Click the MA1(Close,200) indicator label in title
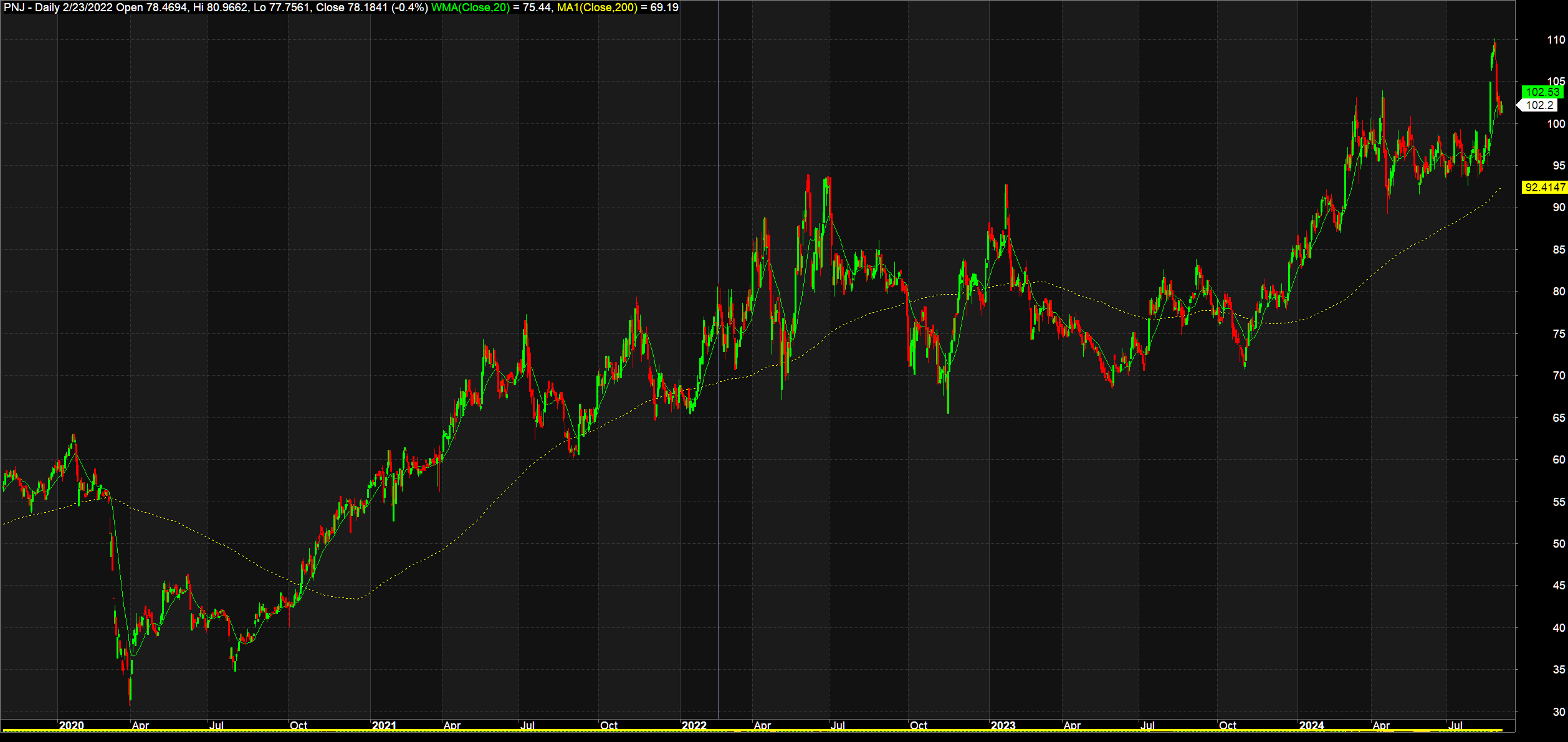The height and width of the screenshot is (742, 1568). pyautogui.click(x=596, y=7)
